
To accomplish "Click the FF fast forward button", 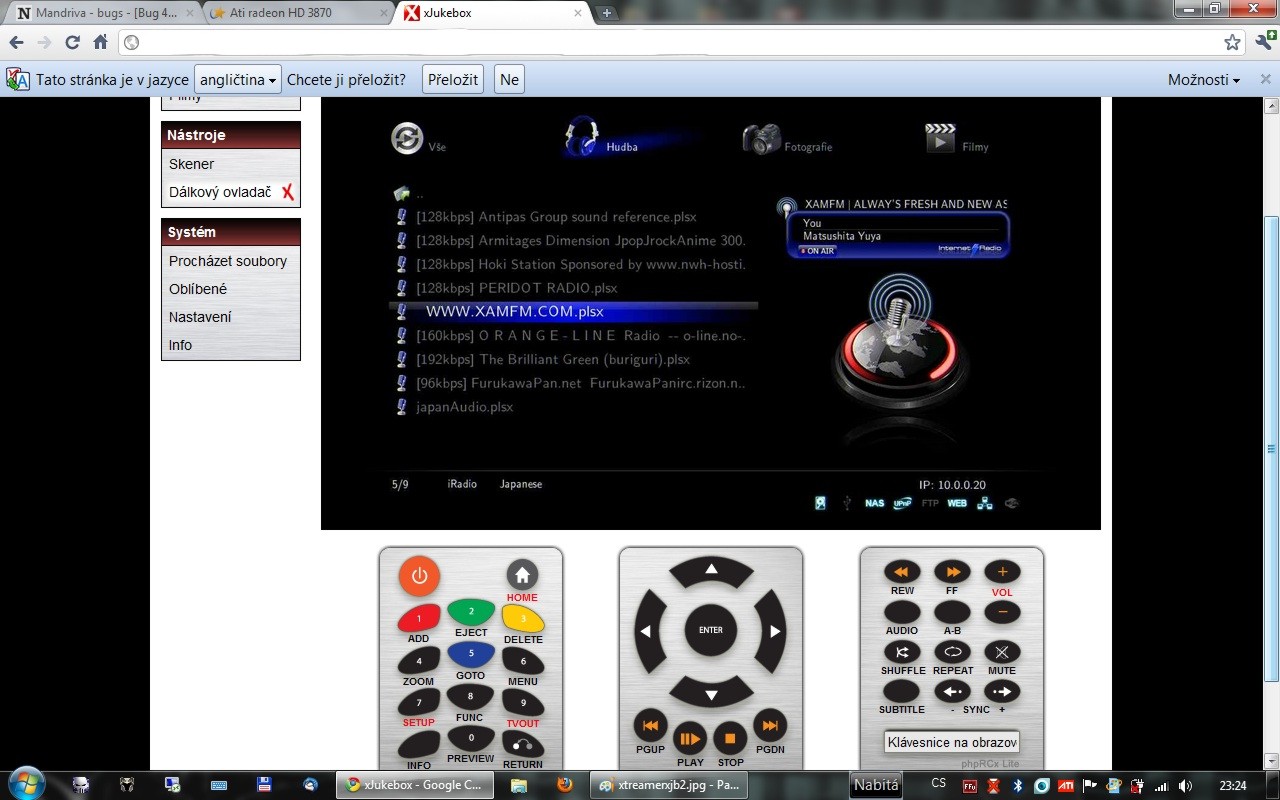I will (952, 572).
